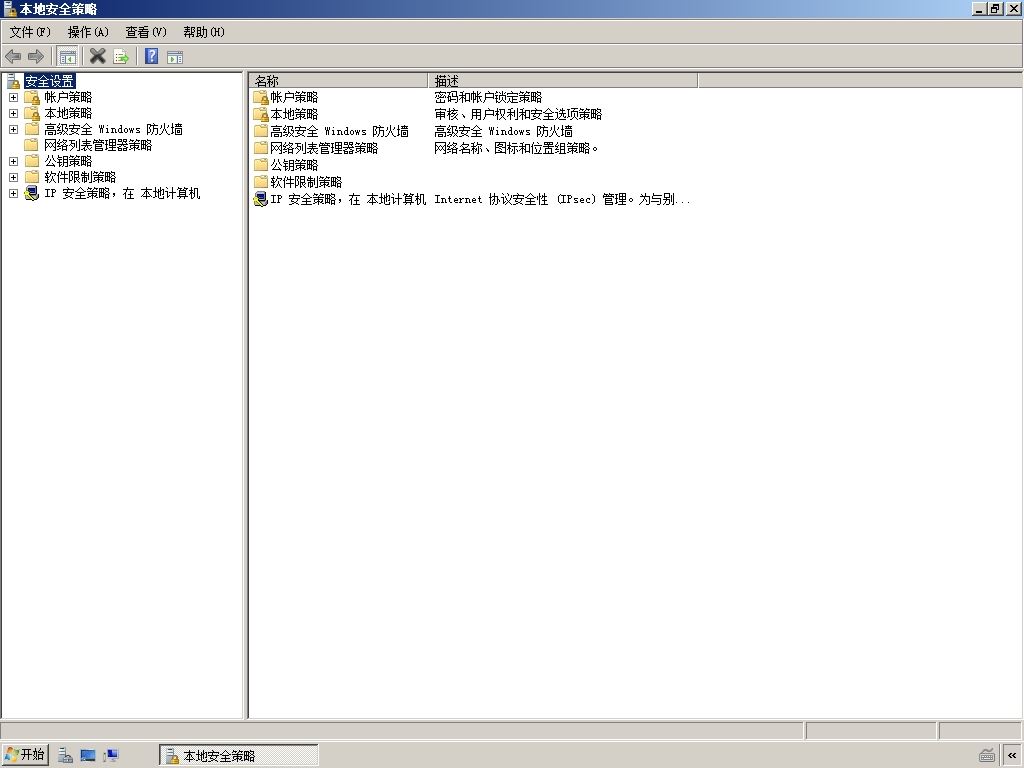Click description 审核、用户权利和安全选项策略

(519, 114)
